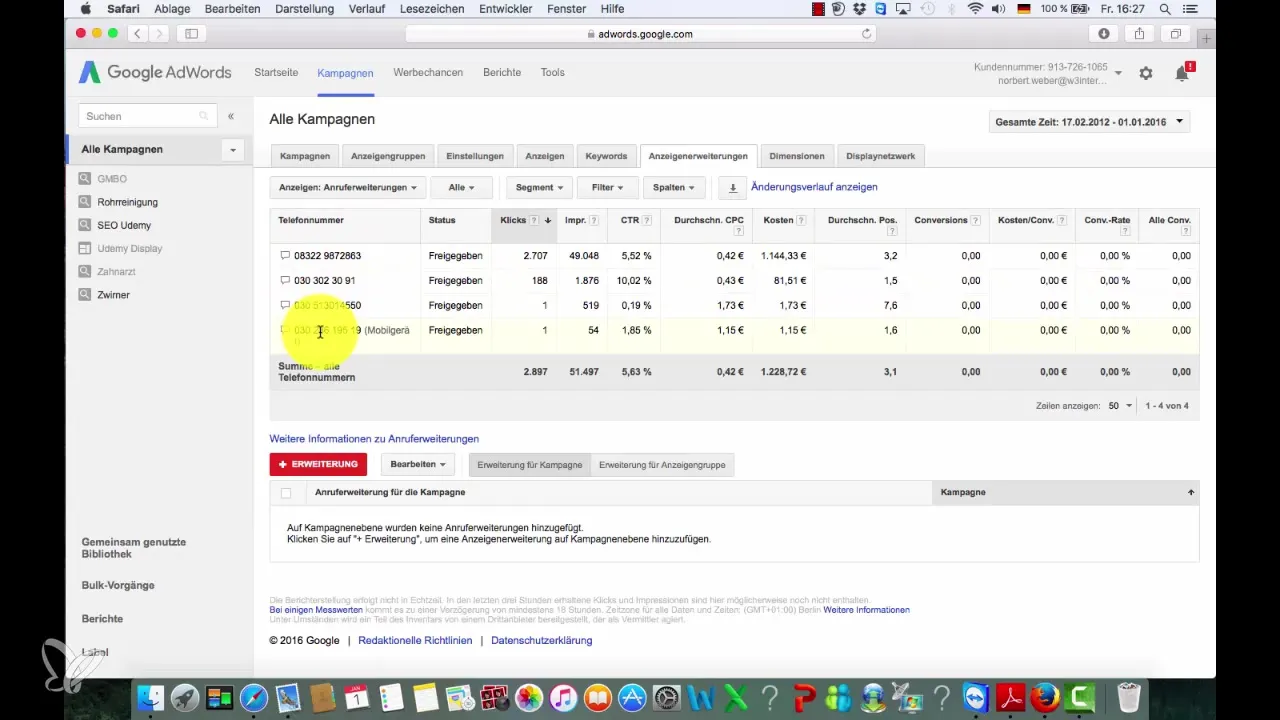Viewport: 1280px width, 720px height.
Task: Open the Berichte top navigation item
Action: [502, 73]
